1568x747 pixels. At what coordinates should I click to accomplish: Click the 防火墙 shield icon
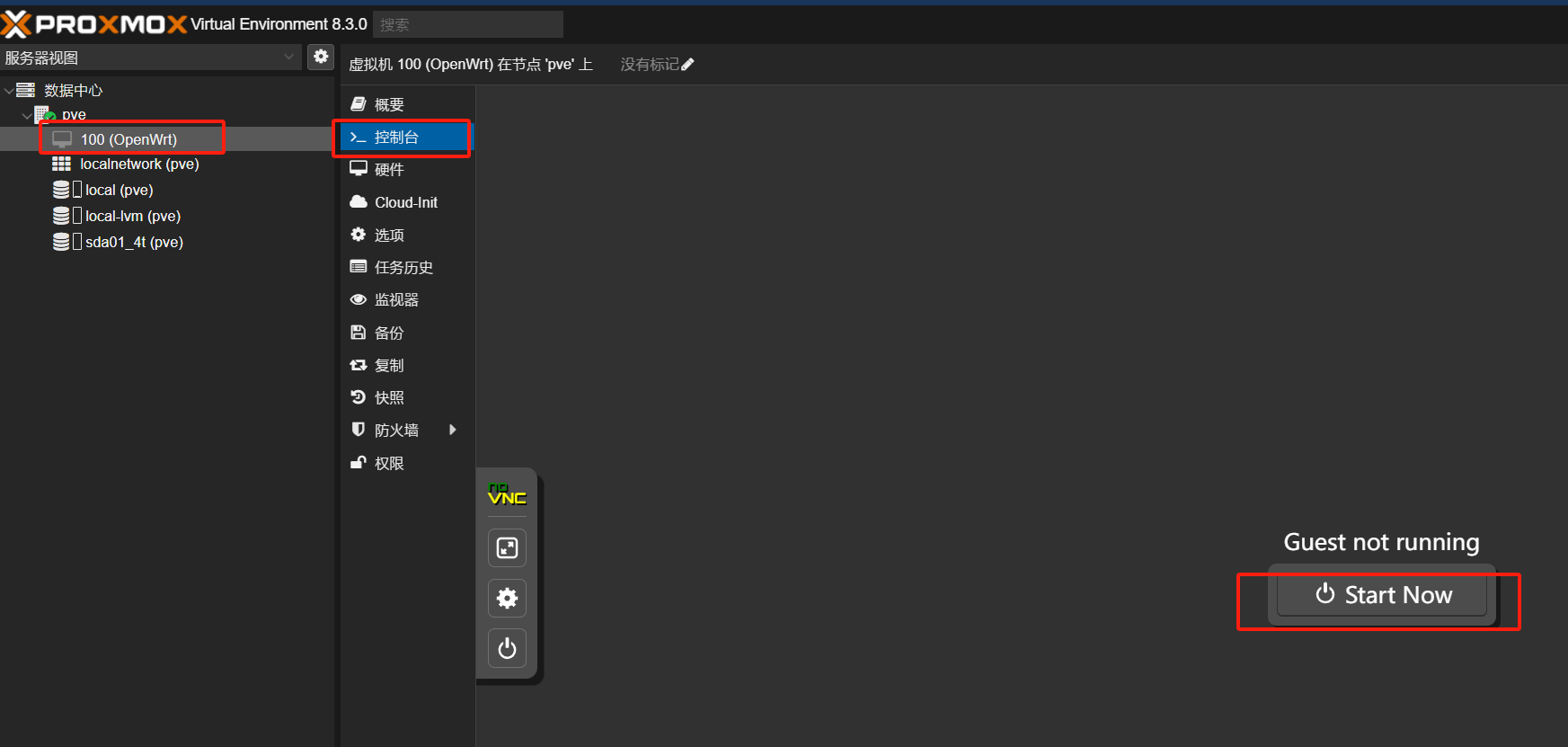tap(359, 430)
